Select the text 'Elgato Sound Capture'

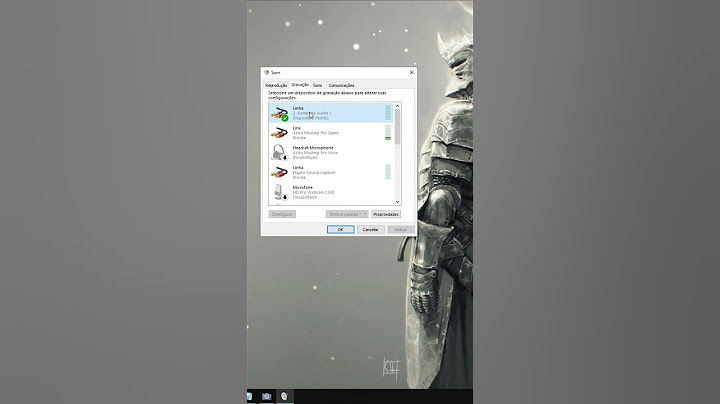click(314, 173)
